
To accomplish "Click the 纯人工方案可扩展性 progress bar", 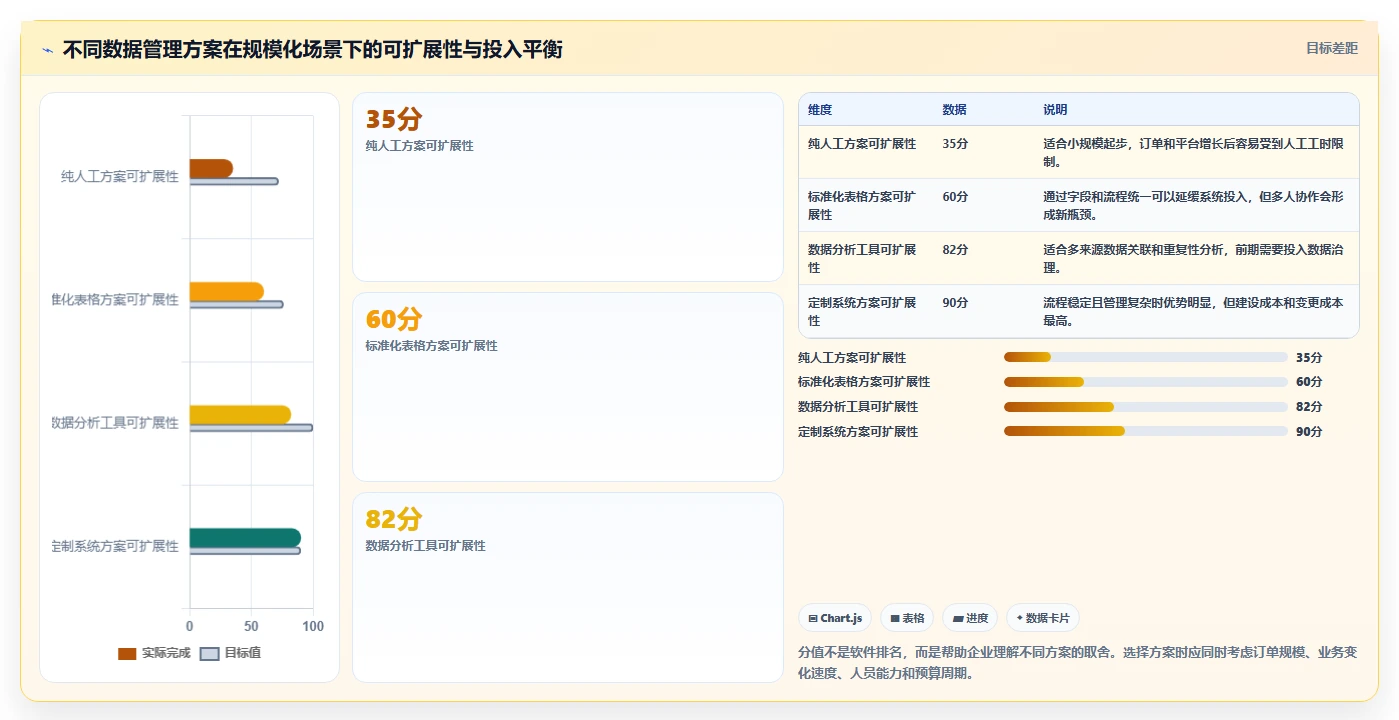I will (x=1145, y=357).
